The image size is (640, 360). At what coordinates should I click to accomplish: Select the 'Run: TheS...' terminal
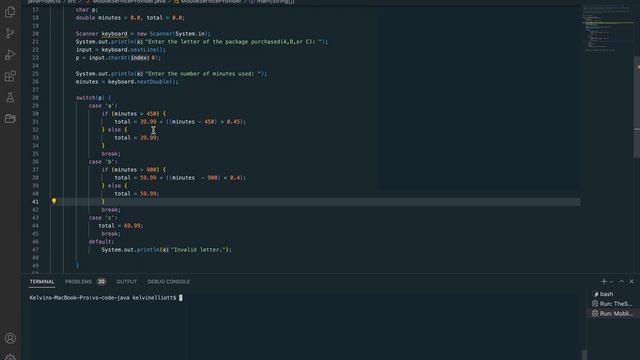click(x=611, y=304)
